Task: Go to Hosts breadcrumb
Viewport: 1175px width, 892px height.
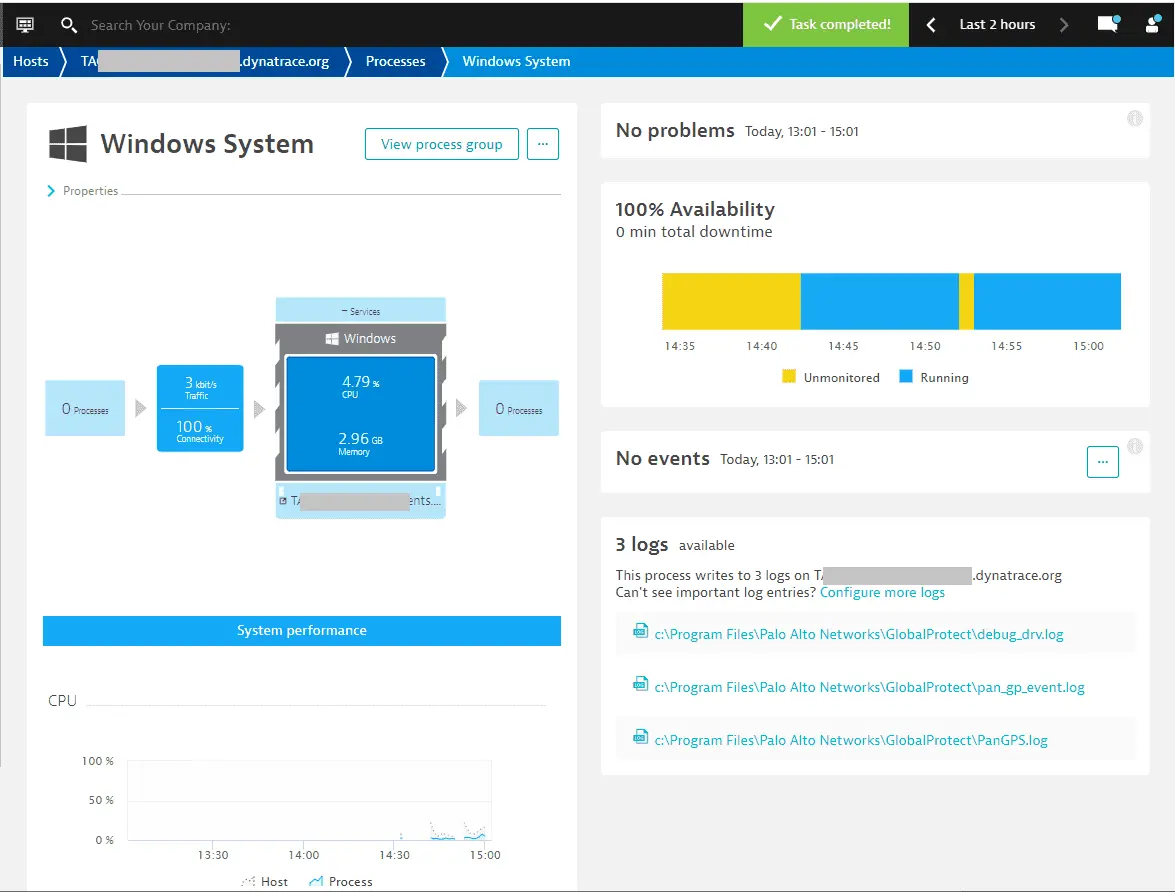Action: tap(31, 61)
